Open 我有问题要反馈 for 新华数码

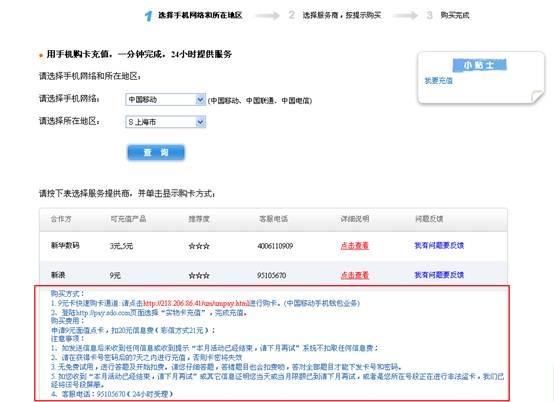click(439, 246)
